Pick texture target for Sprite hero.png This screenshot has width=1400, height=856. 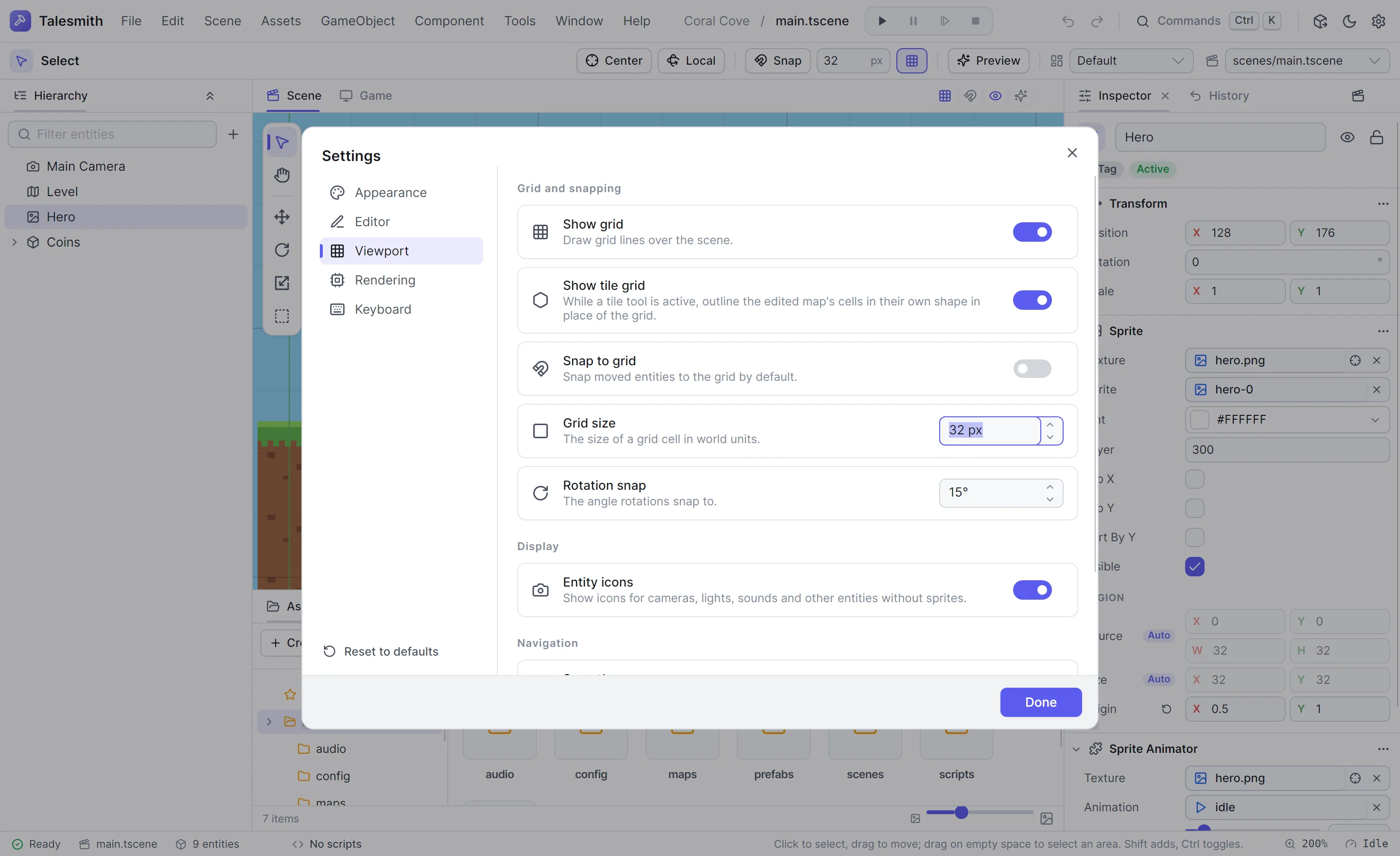pyautogui.click(x=1355, y=360)
